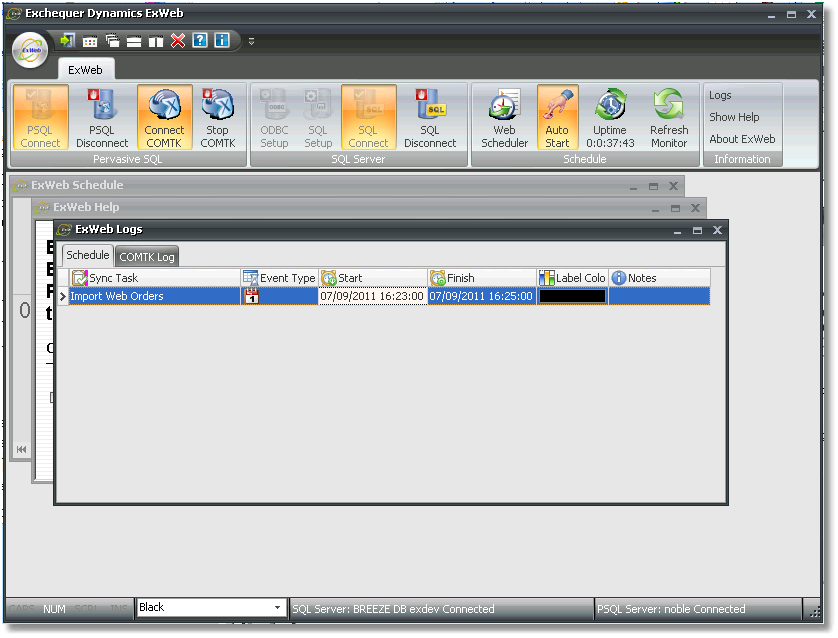
Task: Sort by the Start column header
Action: pos(373,278)
